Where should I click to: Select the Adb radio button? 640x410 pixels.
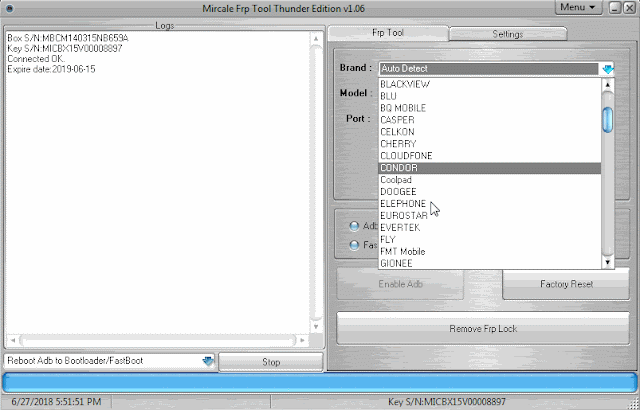click(354, 226)
